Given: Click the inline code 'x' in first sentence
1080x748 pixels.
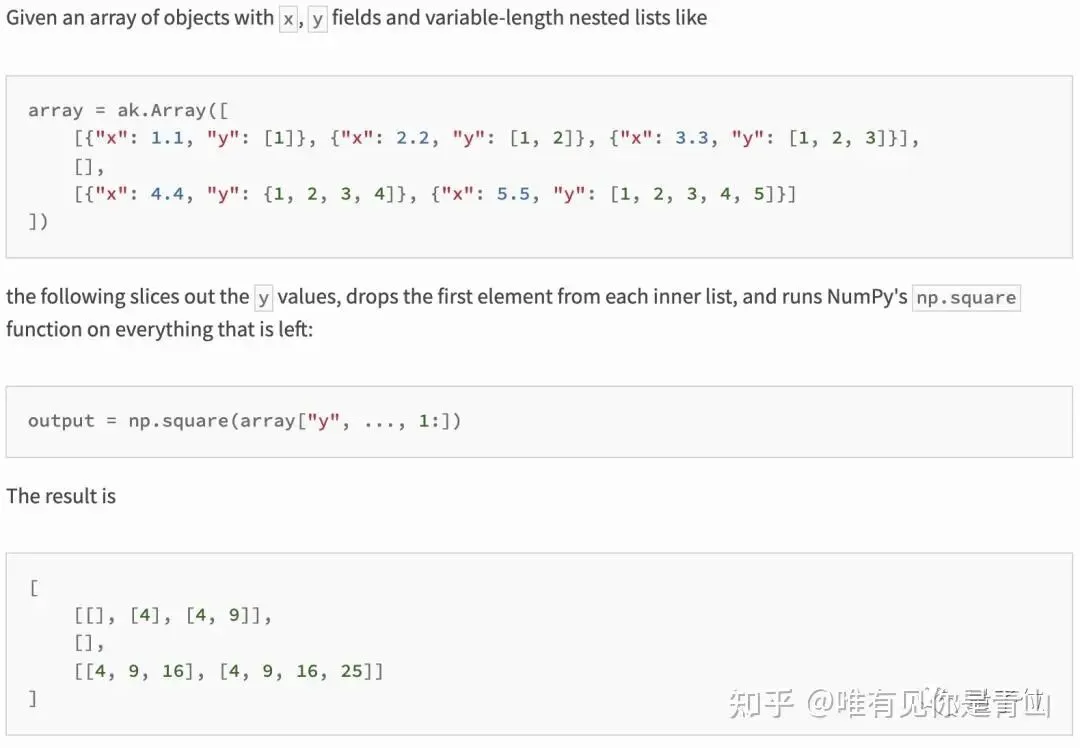Looking at the screenshot, I should (288, 19).
